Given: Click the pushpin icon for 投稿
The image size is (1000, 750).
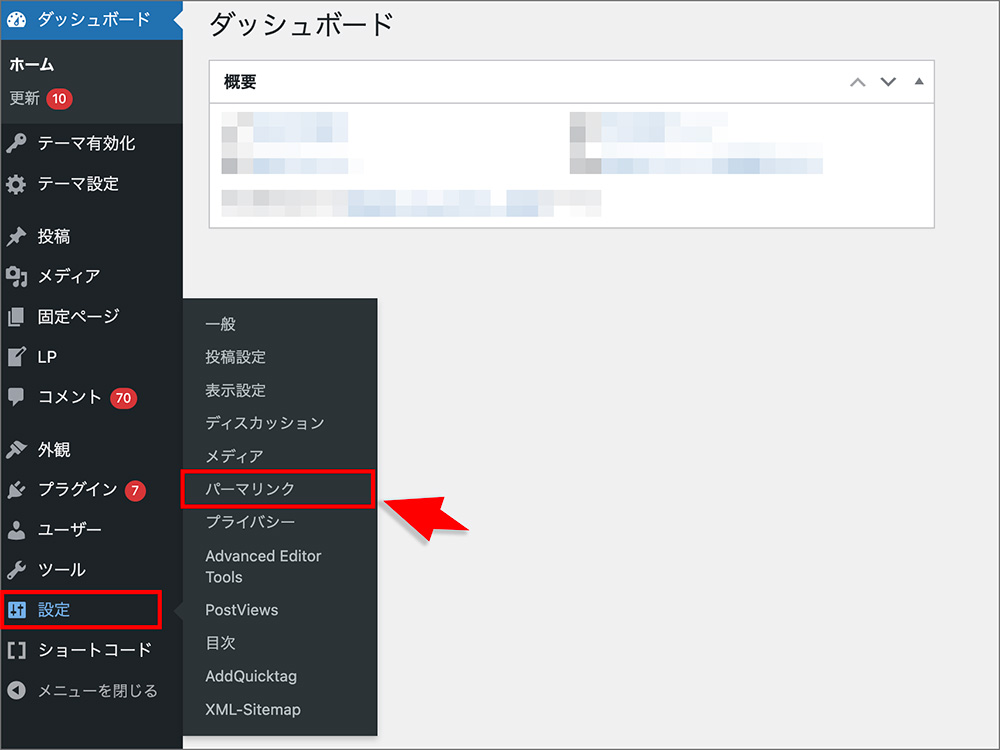Looking at the screenshot, I should [x=17, y=237].
